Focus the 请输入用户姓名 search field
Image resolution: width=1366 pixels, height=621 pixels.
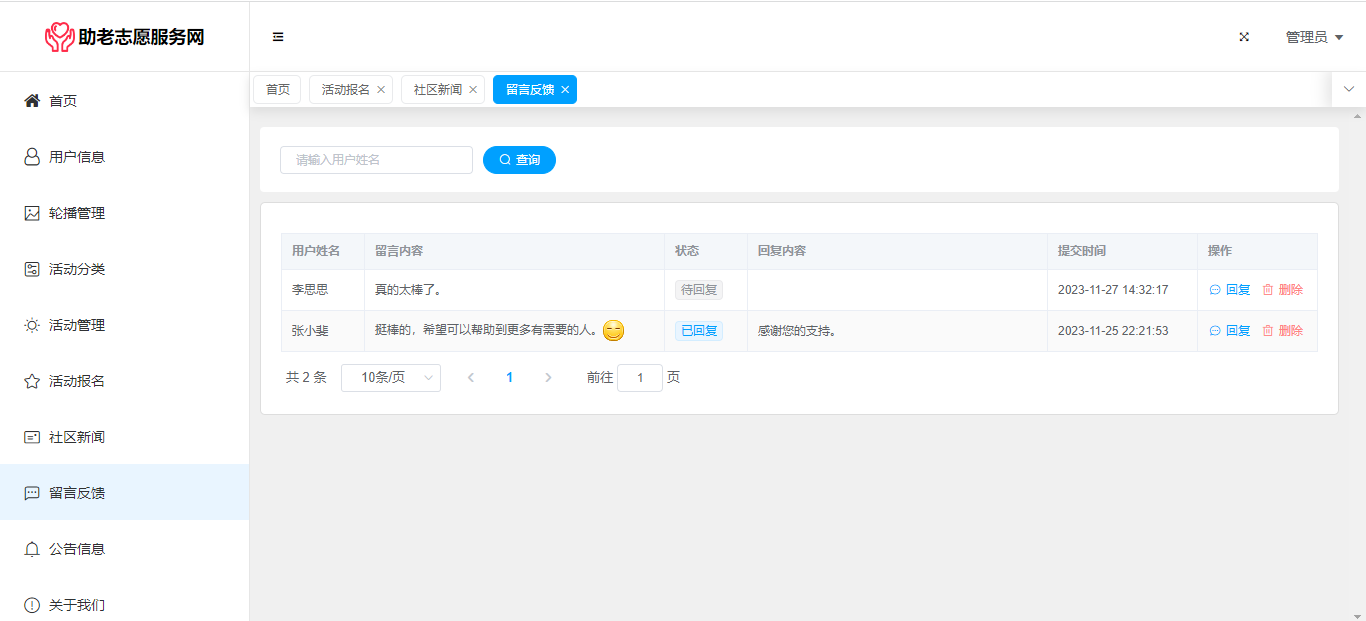tap(376, 160)
